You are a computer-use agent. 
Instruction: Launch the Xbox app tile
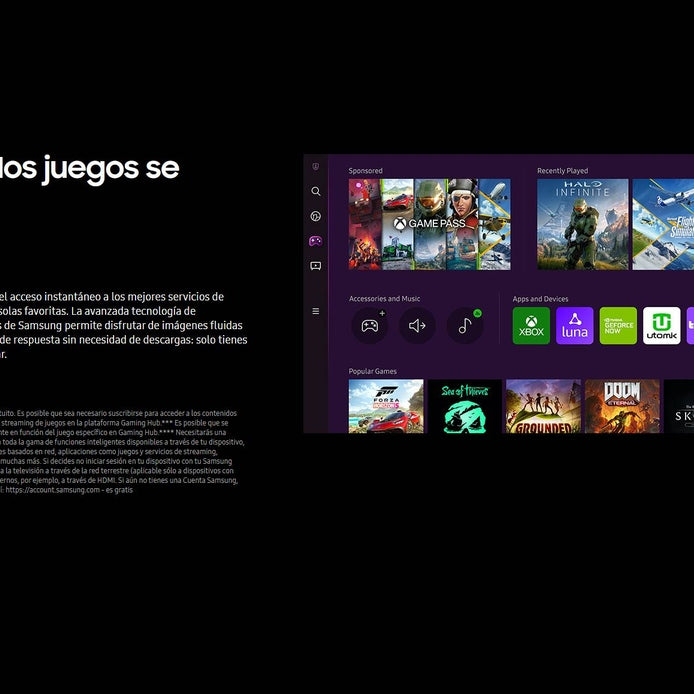[531, 326]
